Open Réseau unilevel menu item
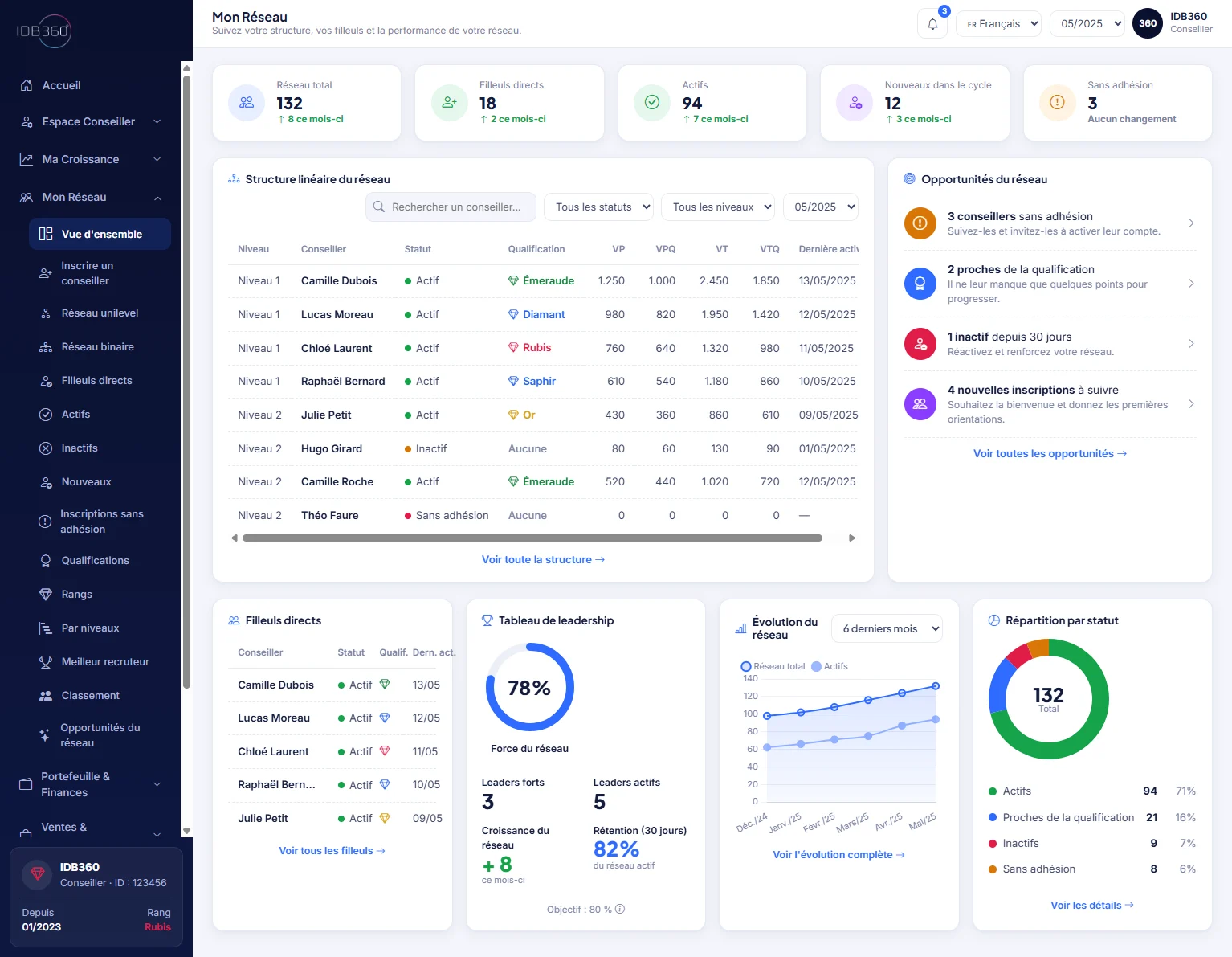The height and width of the screenshot is (957, 1232). point(100,313)
